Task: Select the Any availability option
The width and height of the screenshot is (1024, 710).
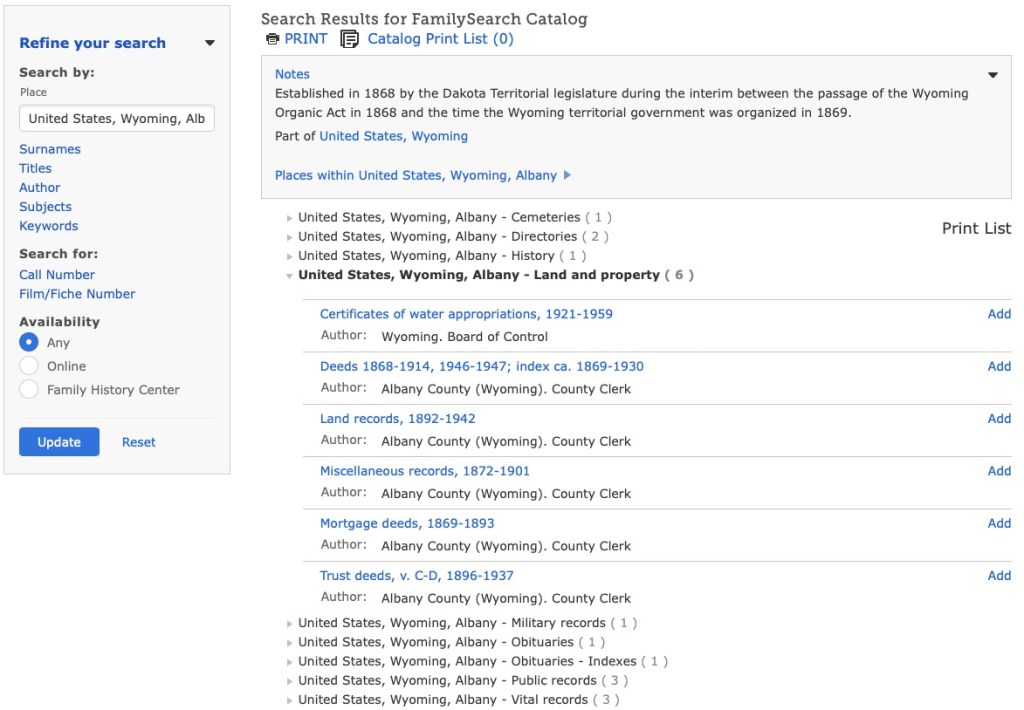Action: (29, 342)
